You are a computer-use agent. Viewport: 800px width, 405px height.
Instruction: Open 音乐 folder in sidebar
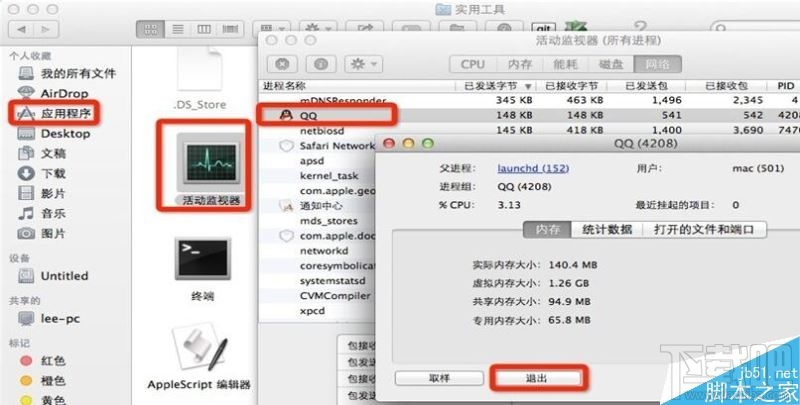point(42,213)
